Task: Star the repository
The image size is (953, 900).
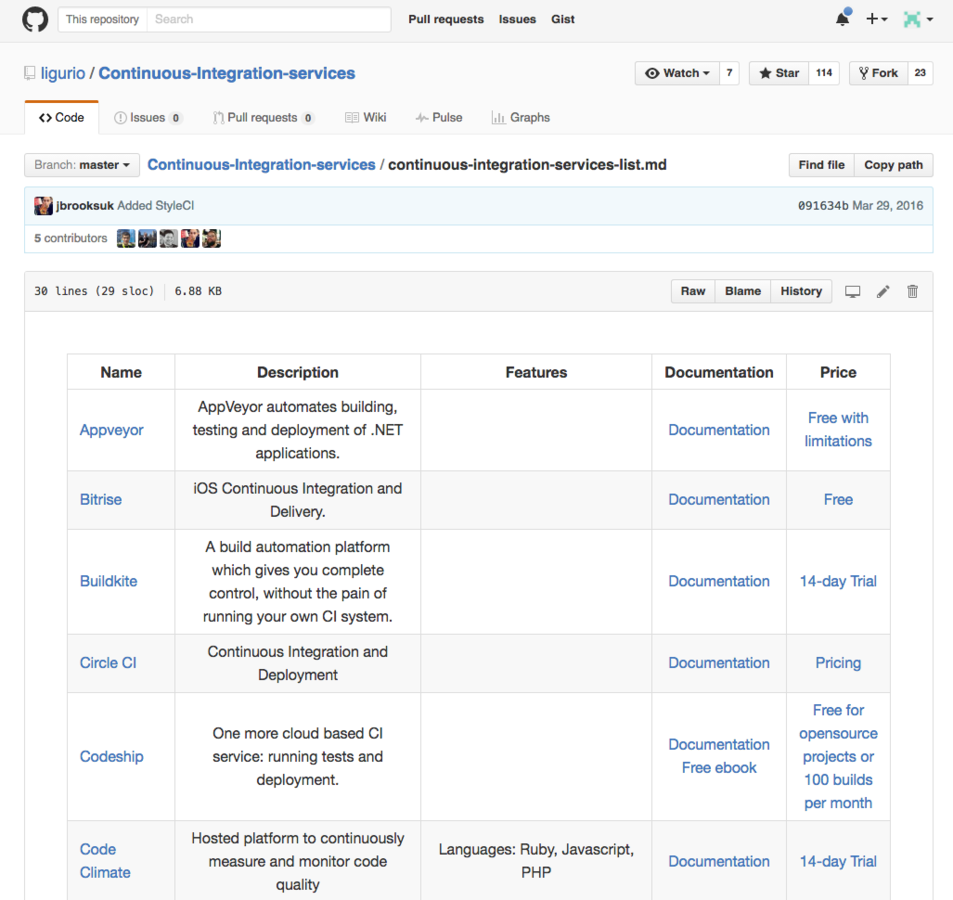Action: 779,73
